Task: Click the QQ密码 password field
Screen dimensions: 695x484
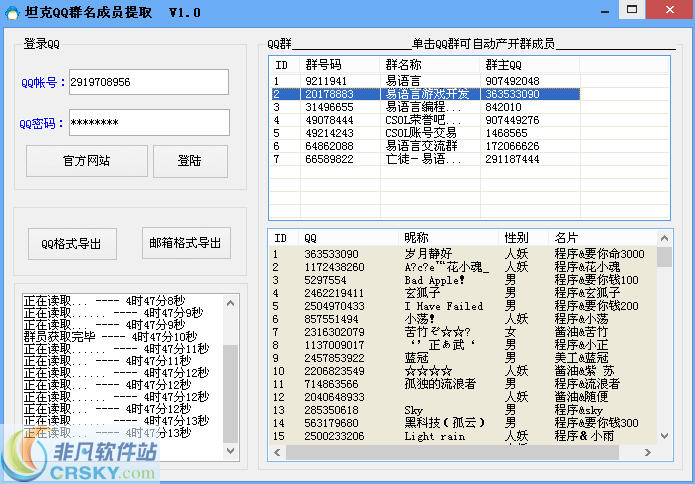Action: click(x=149, y=122)
